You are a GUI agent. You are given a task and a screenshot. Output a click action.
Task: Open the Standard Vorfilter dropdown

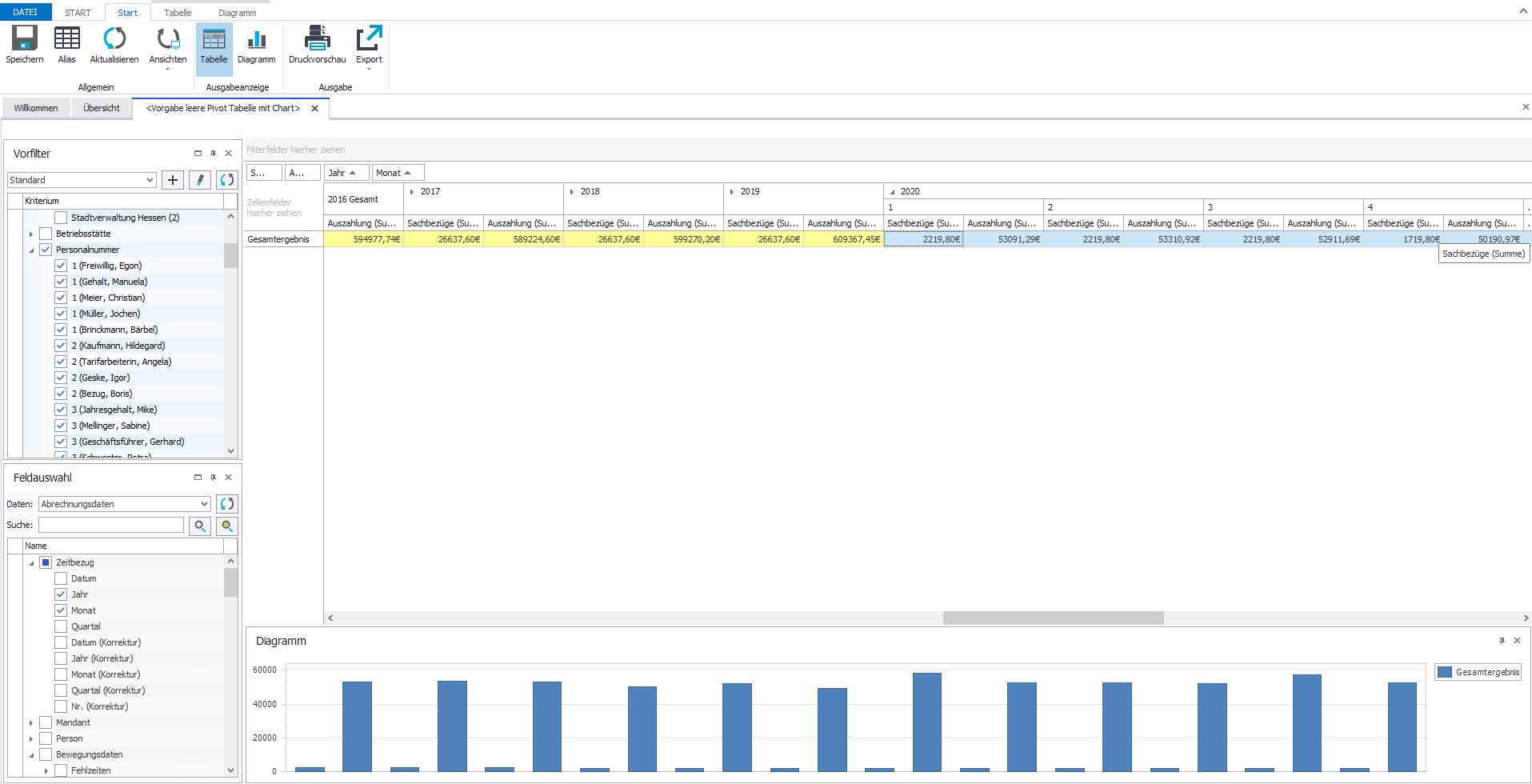150,180
